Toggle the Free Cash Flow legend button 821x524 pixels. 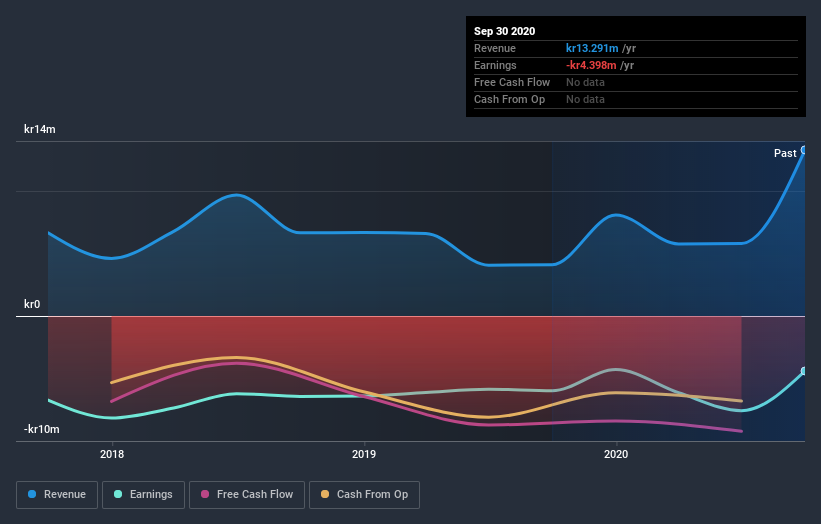click(247, 495)
